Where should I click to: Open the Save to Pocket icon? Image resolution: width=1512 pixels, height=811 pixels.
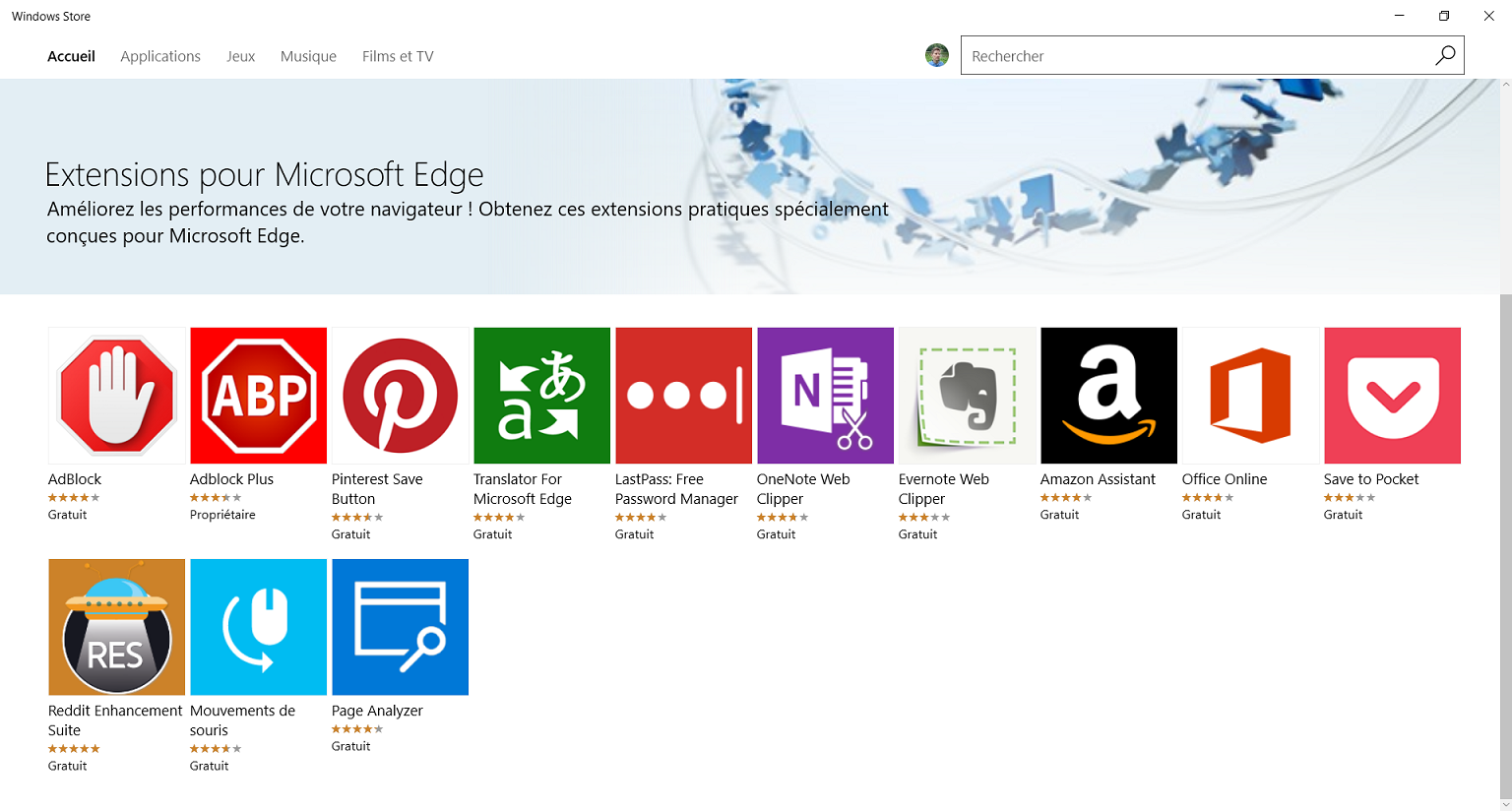point(1392,396)
